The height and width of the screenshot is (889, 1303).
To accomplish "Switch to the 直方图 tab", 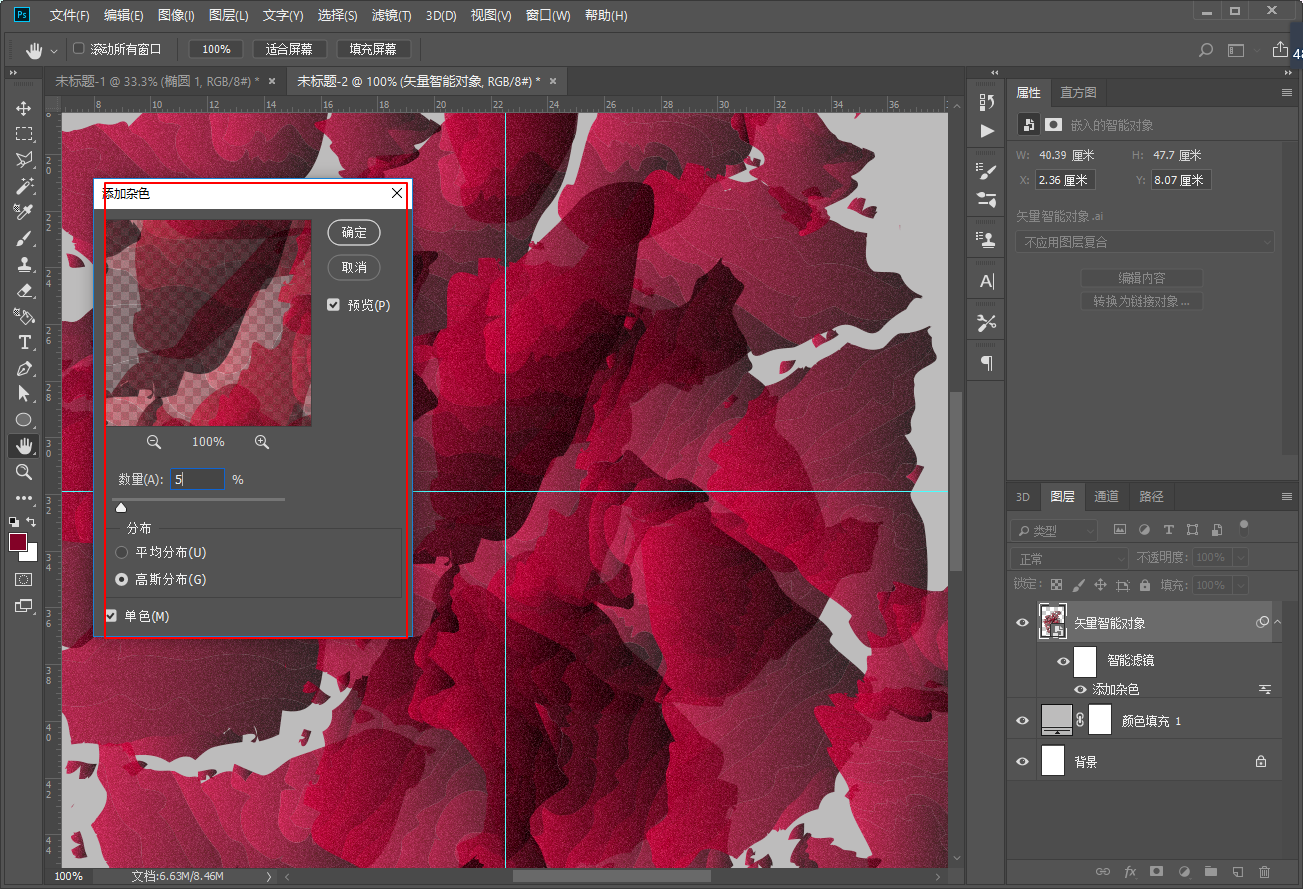I will [1078, 92].
